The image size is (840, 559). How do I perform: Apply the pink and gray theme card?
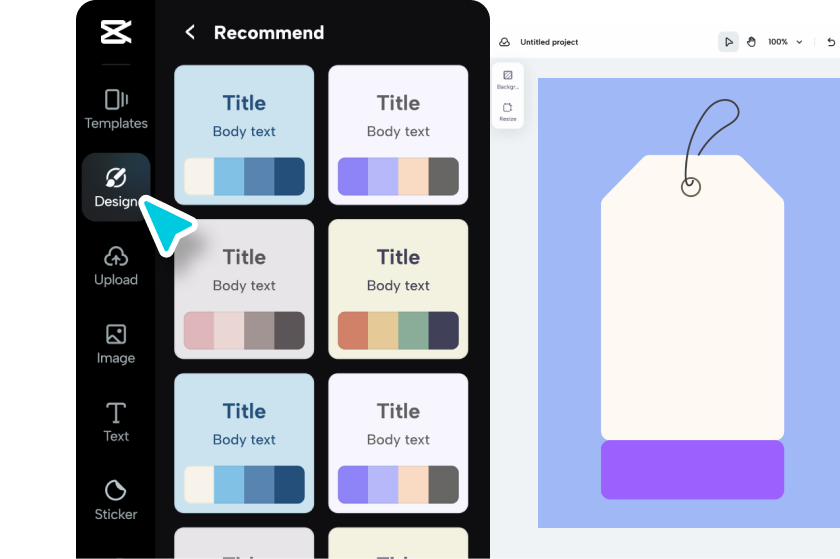click(x=244, y=289)
